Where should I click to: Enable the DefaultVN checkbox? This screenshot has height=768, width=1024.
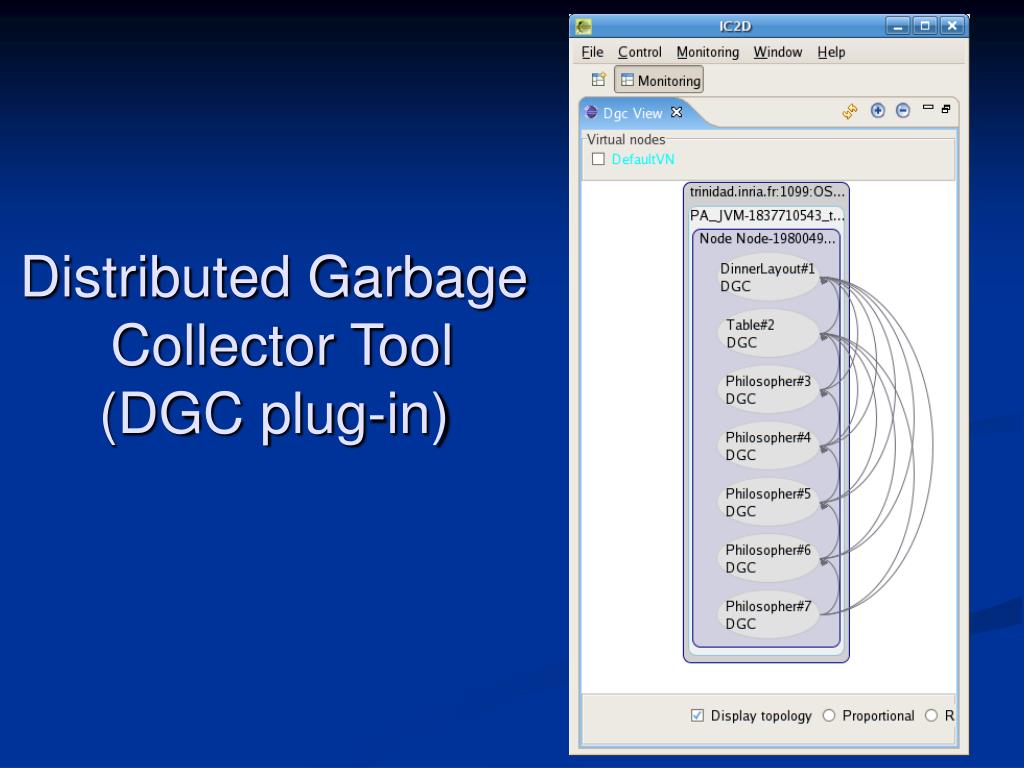pyautogui.click(x=598, y=159)
